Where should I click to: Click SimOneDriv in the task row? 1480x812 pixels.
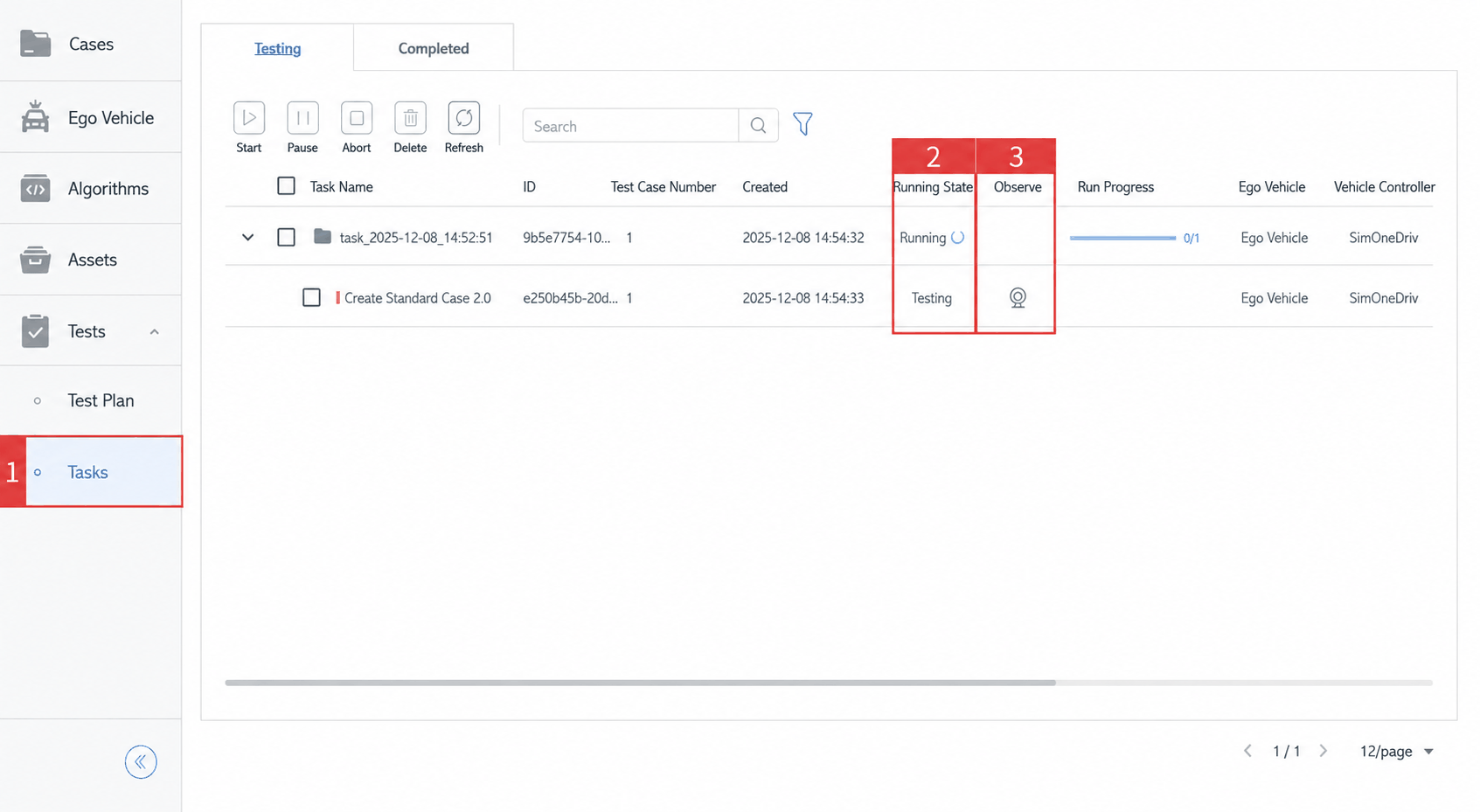pyautogui.click(x=1384, y=238)
